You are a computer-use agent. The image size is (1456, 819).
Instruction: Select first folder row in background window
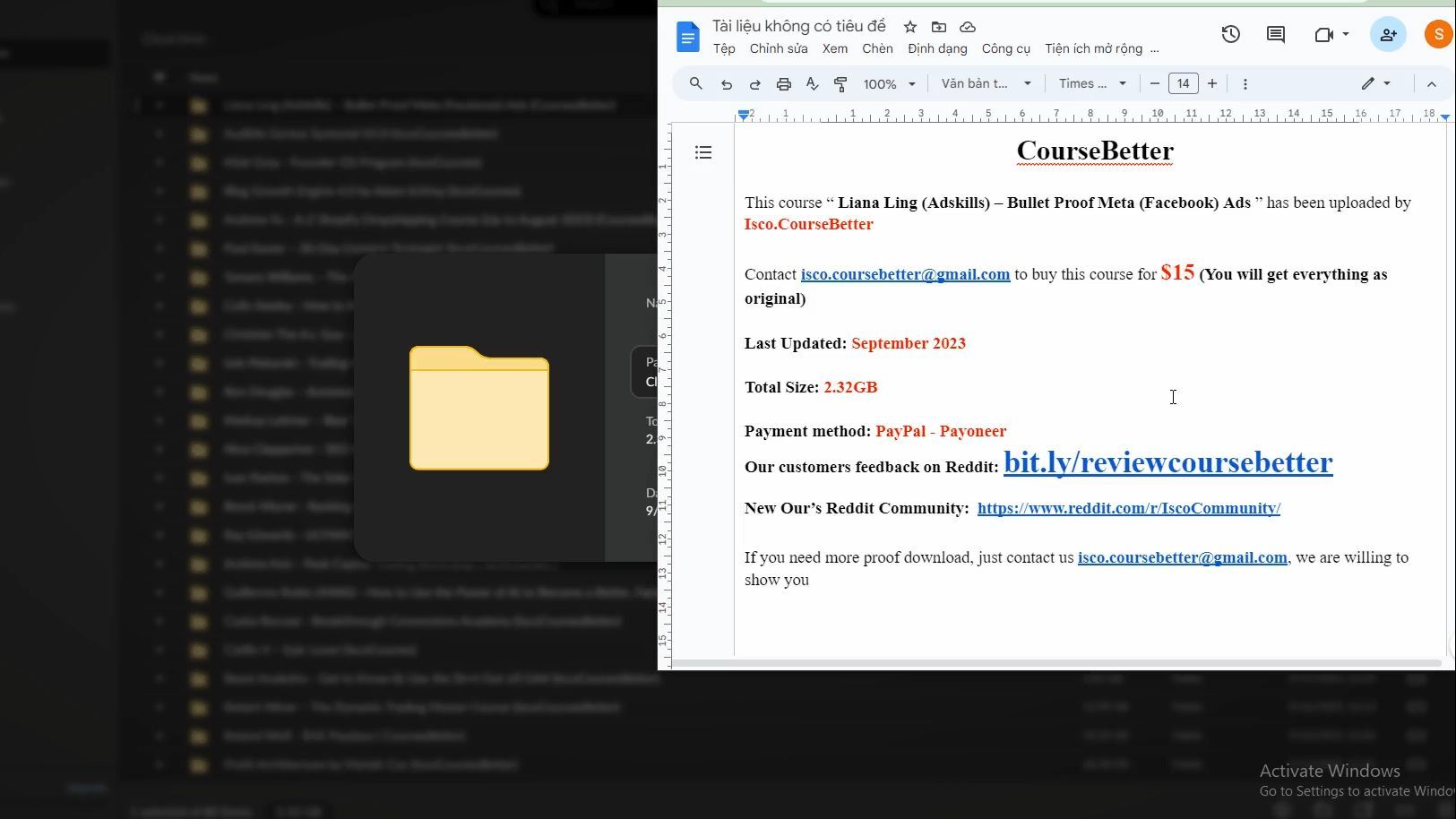click(398, 105)
